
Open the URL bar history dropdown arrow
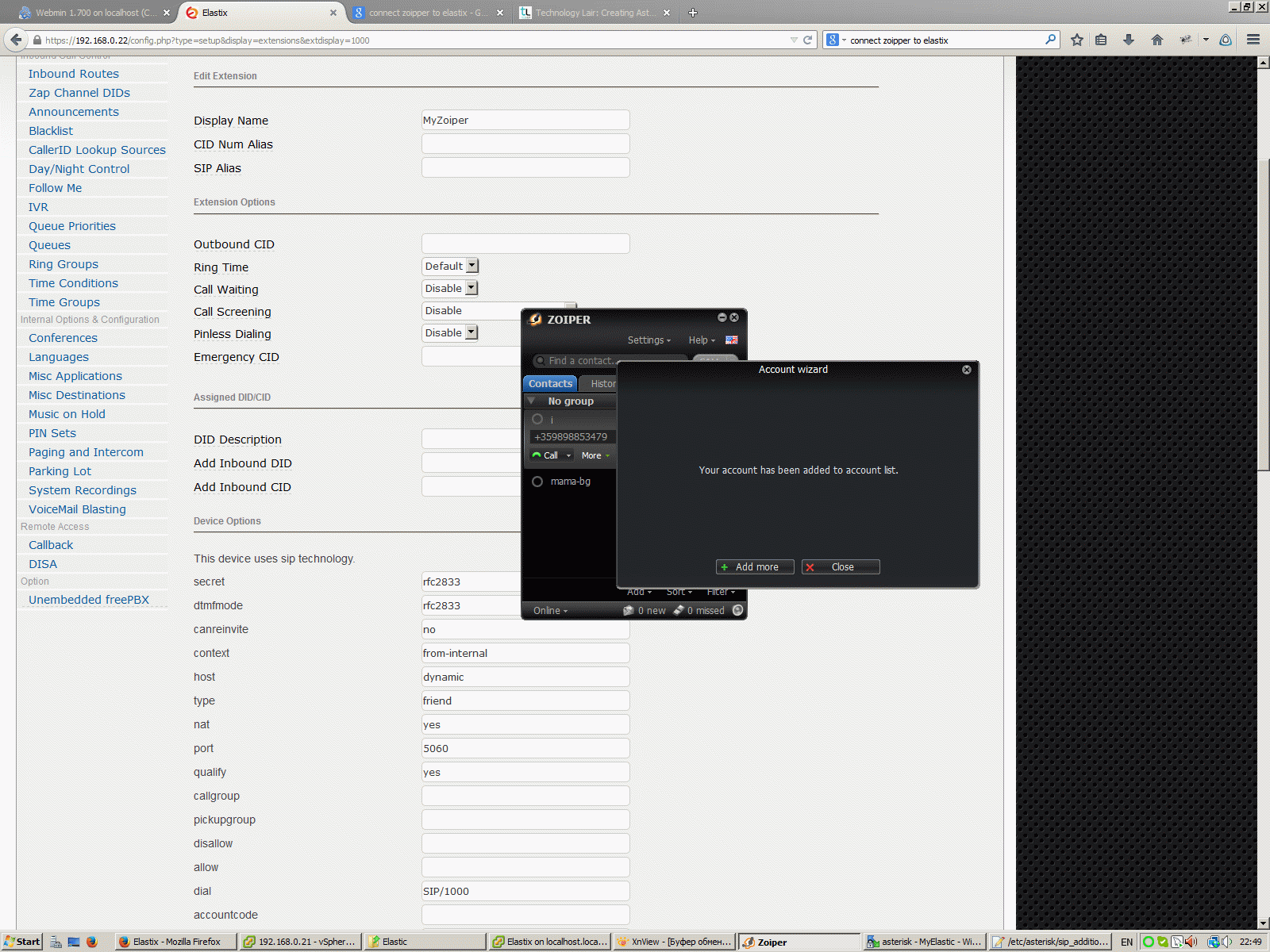click(794, 40)
